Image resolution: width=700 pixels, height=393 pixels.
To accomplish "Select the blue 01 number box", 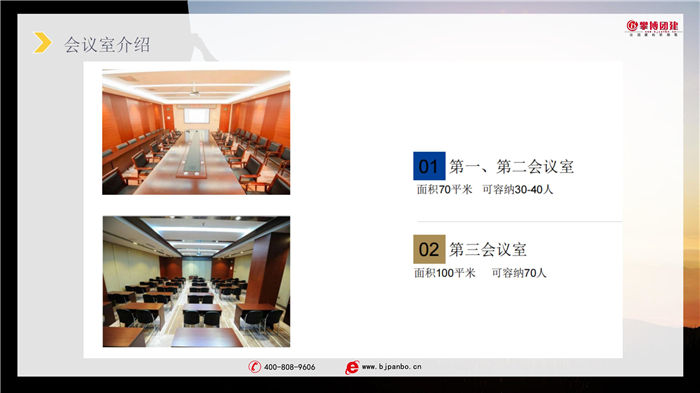I will coord(429,166).
